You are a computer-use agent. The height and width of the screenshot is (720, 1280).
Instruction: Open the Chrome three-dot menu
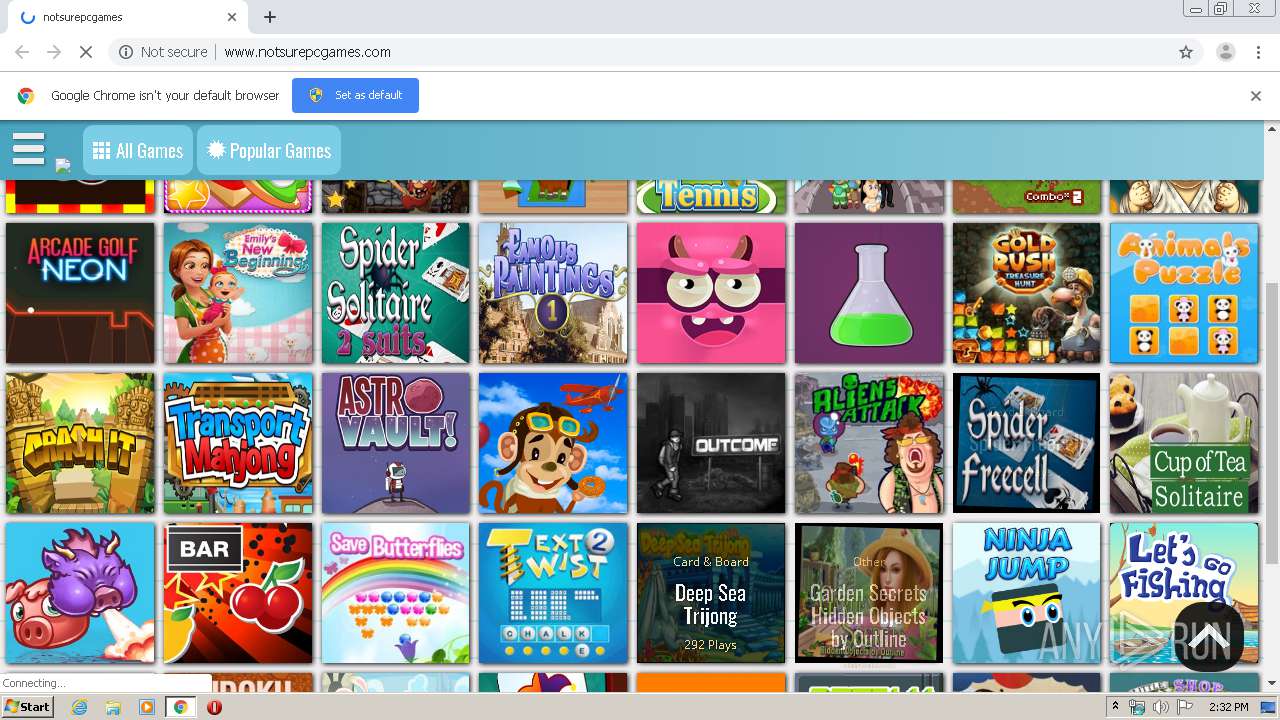point(1258,52)
